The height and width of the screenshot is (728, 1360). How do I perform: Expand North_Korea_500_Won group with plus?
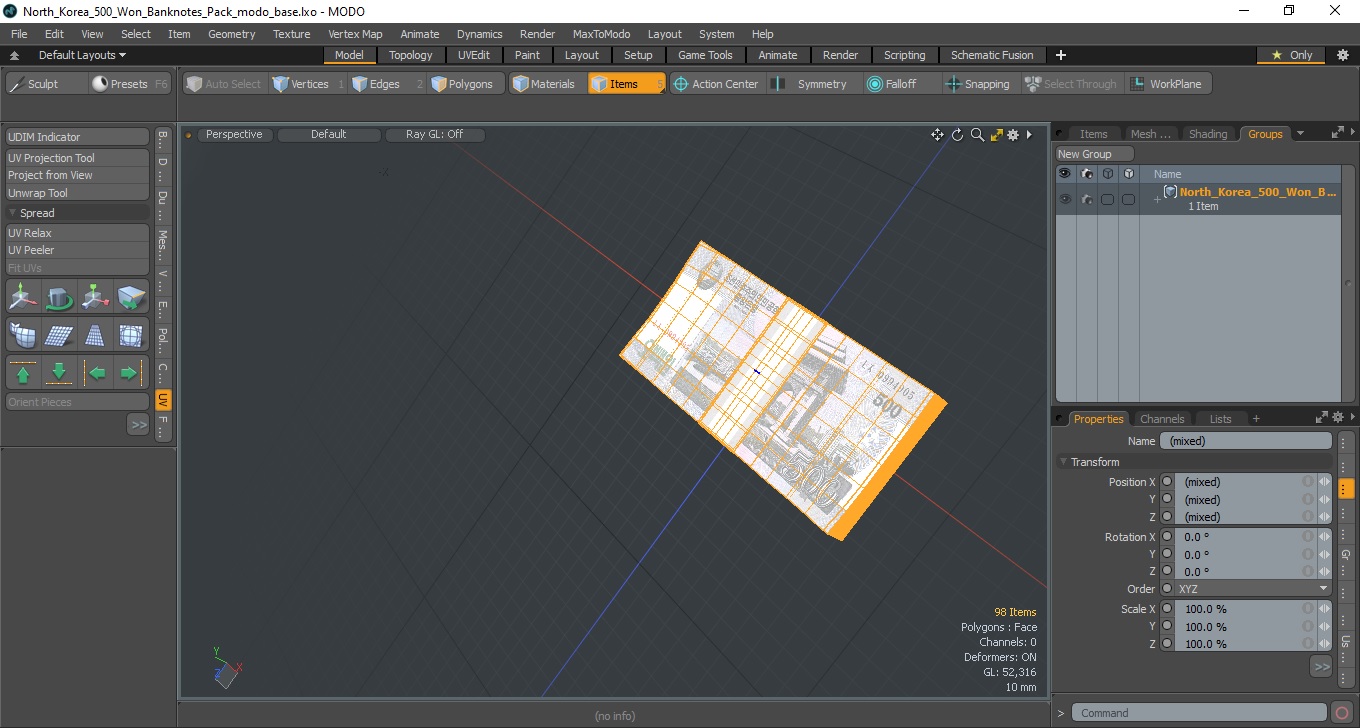point(1157,200)
